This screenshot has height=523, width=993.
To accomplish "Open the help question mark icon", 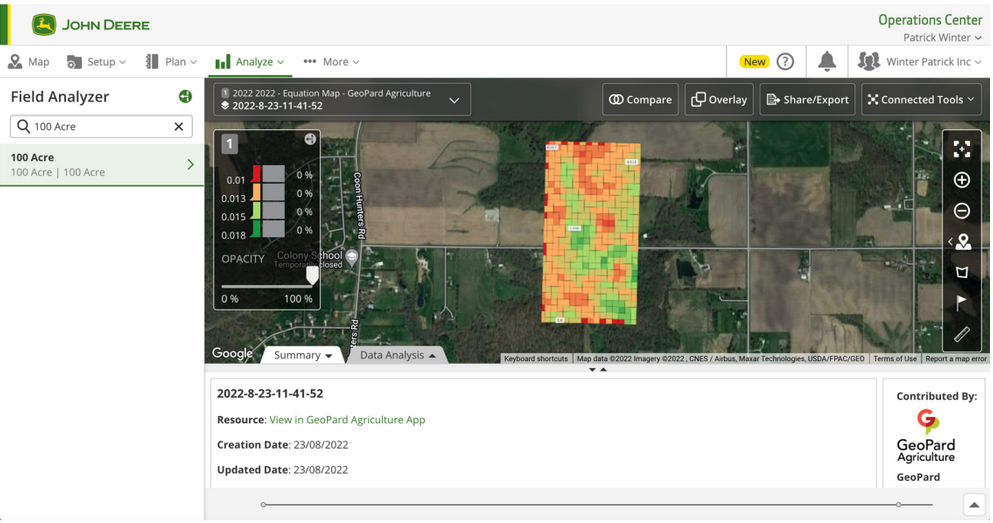I will 786,62.
